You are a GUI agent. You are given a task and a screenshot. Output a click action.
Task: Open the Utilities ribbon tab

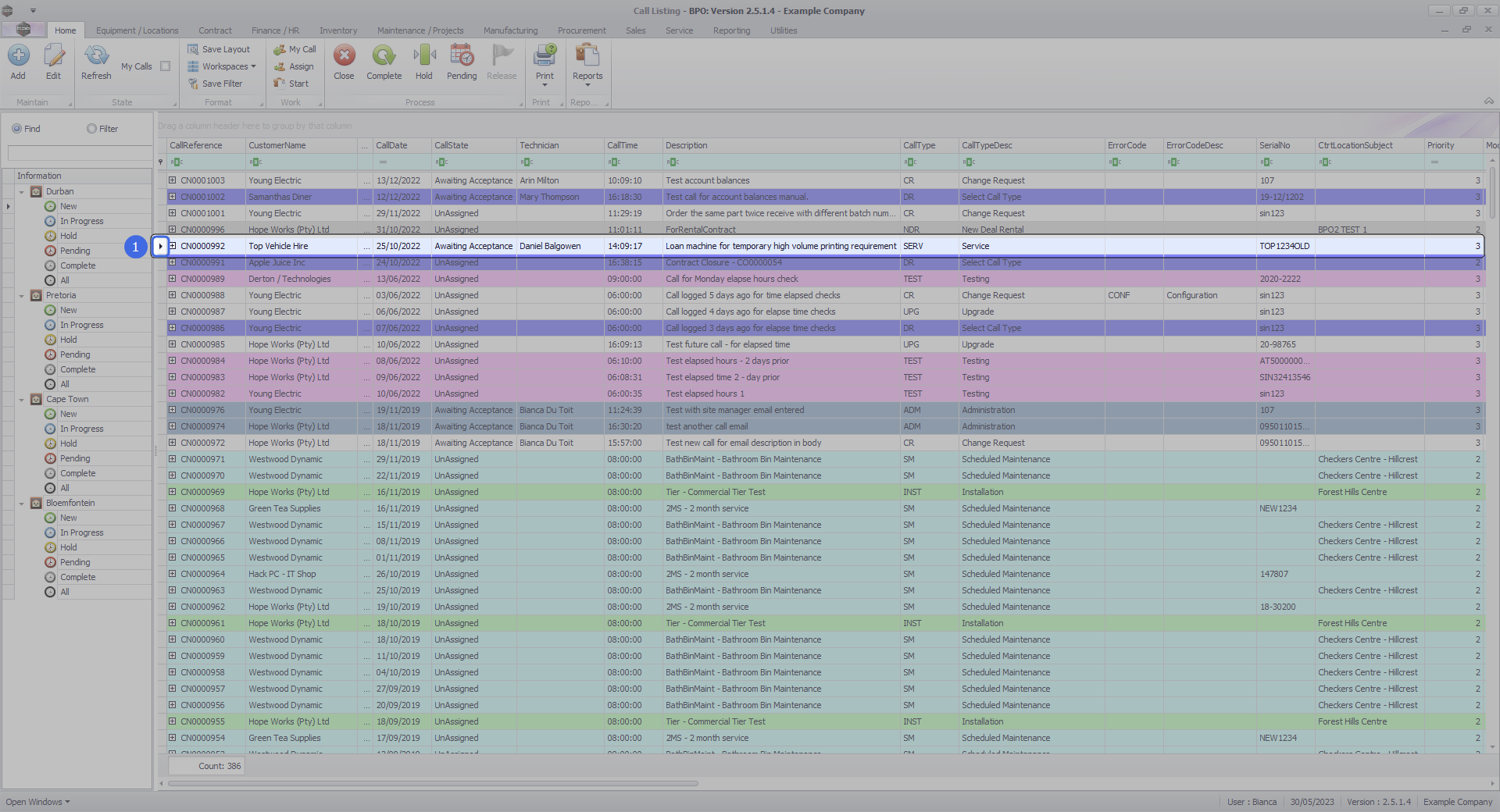point(784,30)
